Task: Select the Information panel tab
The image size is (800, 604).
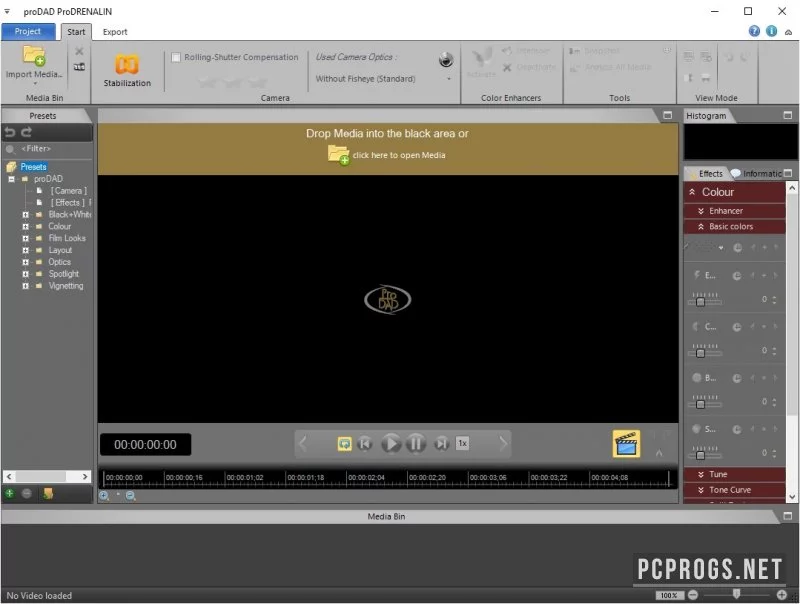Action: pos(756,173)
